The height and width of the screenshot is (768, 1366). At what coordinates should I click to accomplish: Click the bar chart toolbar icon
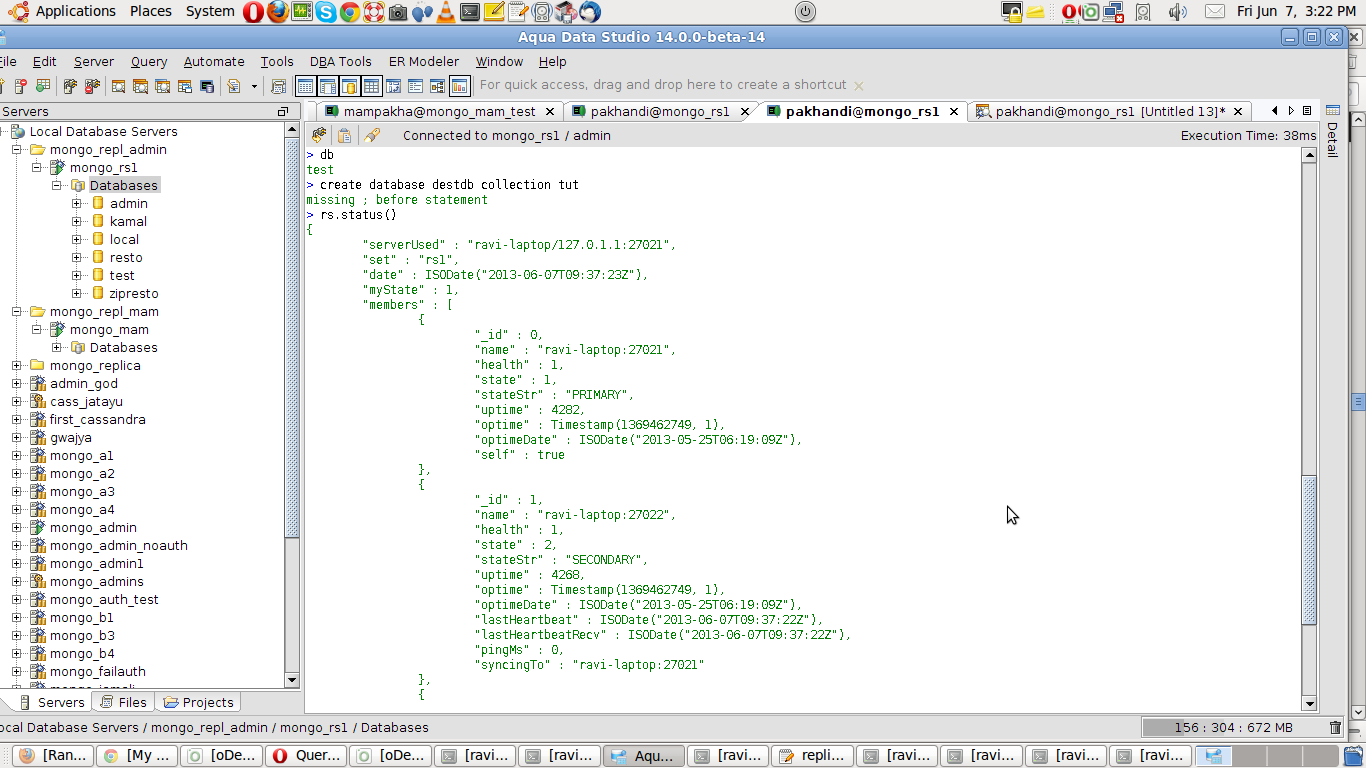[x=459, y=86]
